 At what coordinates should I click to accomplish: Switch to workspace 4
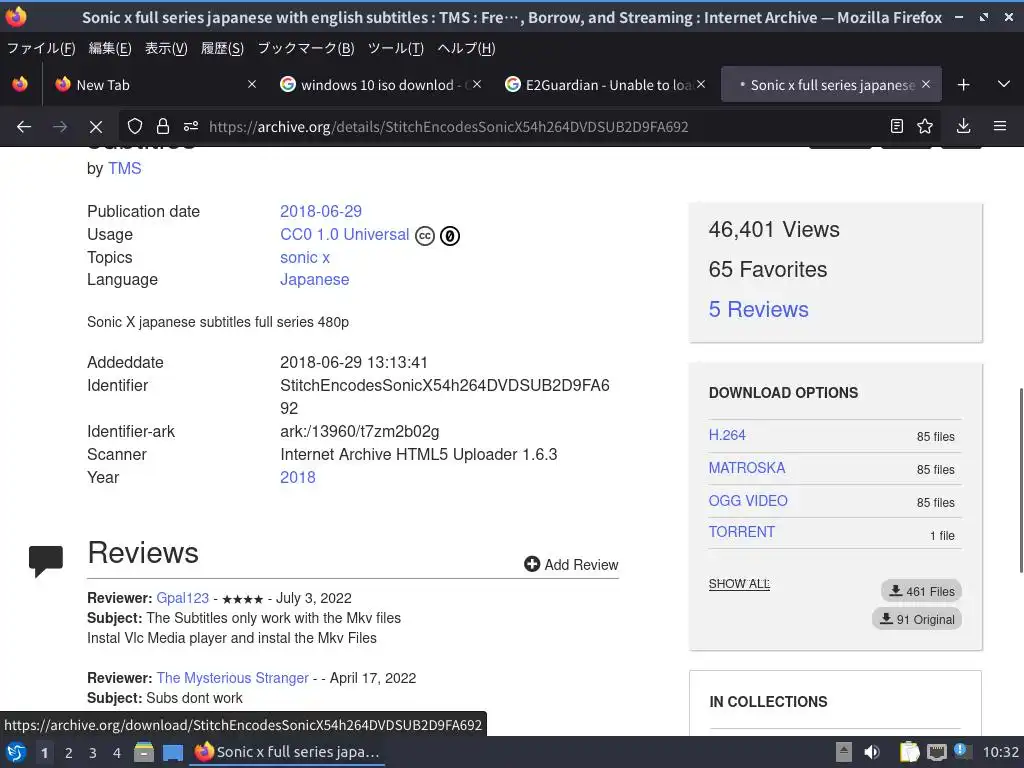point(117,753)
